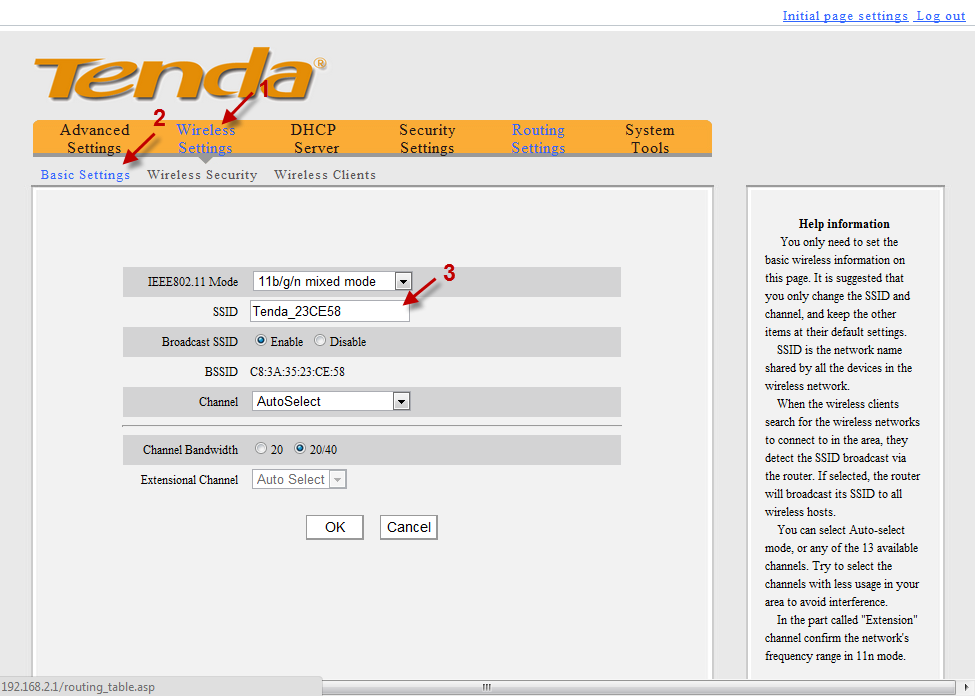Click the horizontal scrollbar right arrow
This screenshot has height=696, width=975.
pyautogui.click(x=966, y=687)
